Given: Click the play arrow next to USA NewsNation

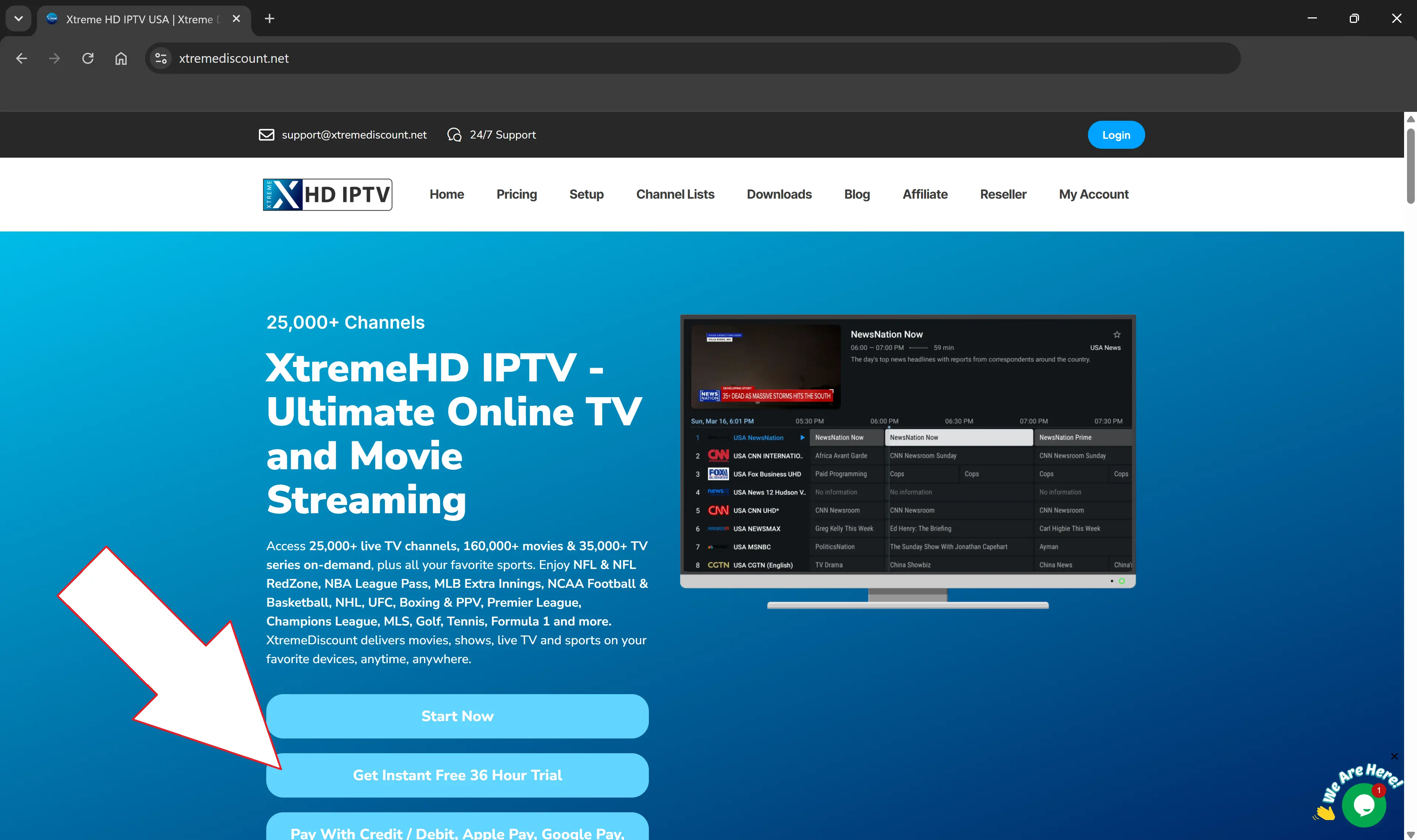Looking at the screenshot, I should click(x=802, y=438).
